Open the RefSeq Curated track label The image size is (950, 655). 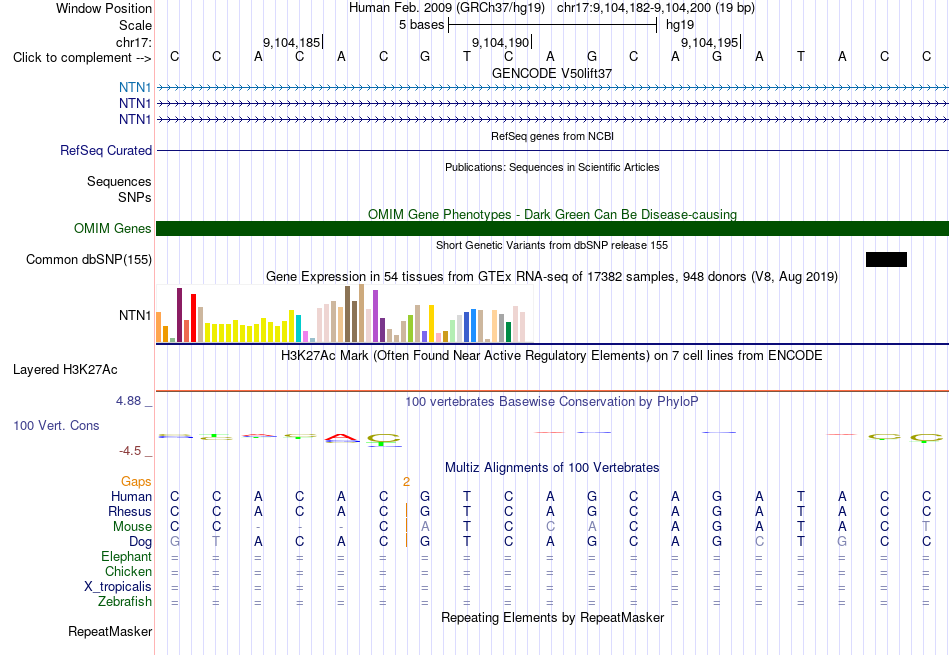click(x=106, y=150)
